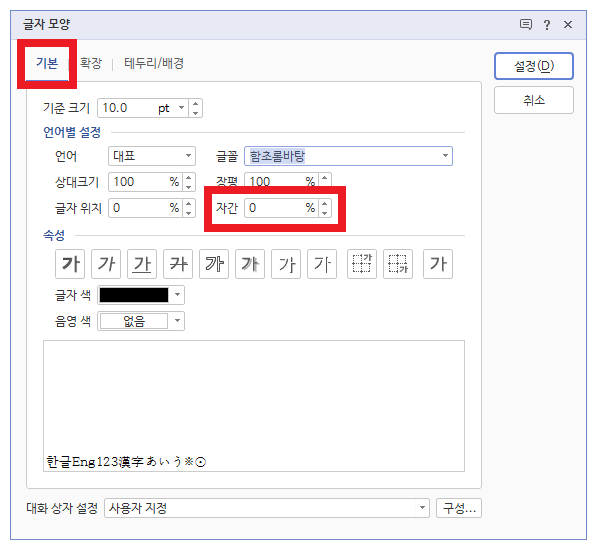Image resolution: width=599 pixels, height=553 pixels.
Task: Increase 상대크기 with the up arrow
Action: tap(188, 178)
